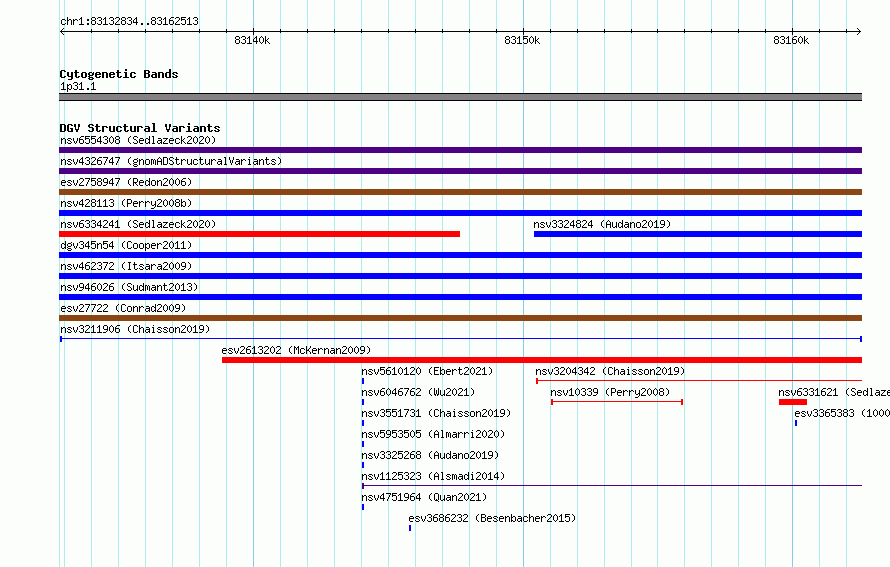Open the nsv428113 (Perry2008b) label
This screenshot has height=567, width=890.
point(126,203)
